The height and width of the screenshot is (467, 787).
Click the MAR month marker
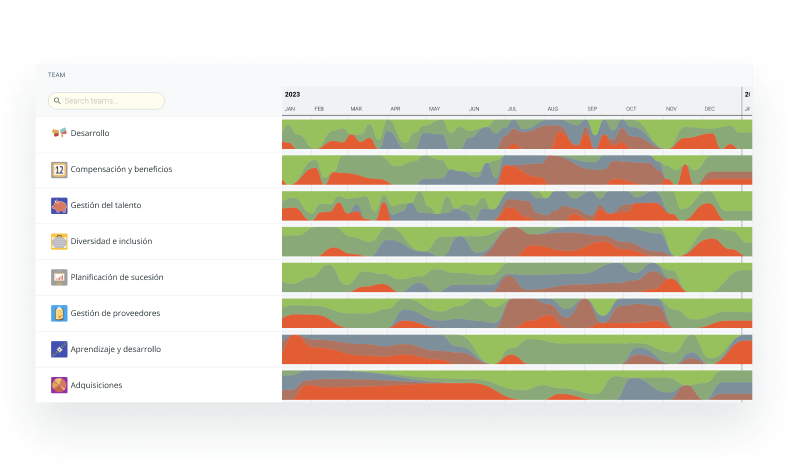tap(356, 109)
